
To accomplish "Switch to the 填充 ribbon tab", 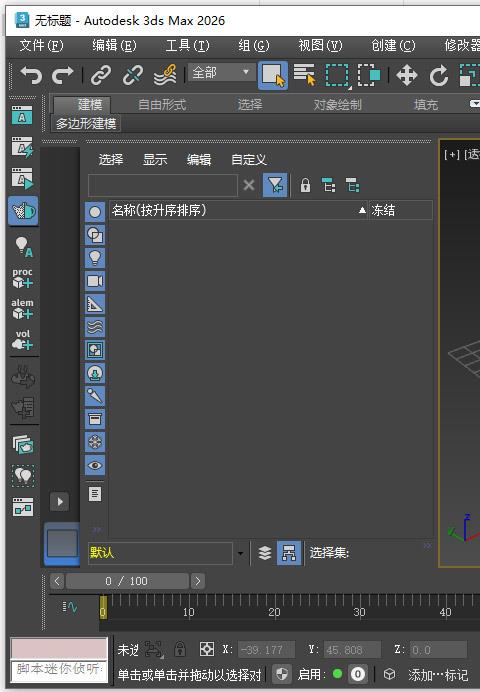I will coord(426,105).
